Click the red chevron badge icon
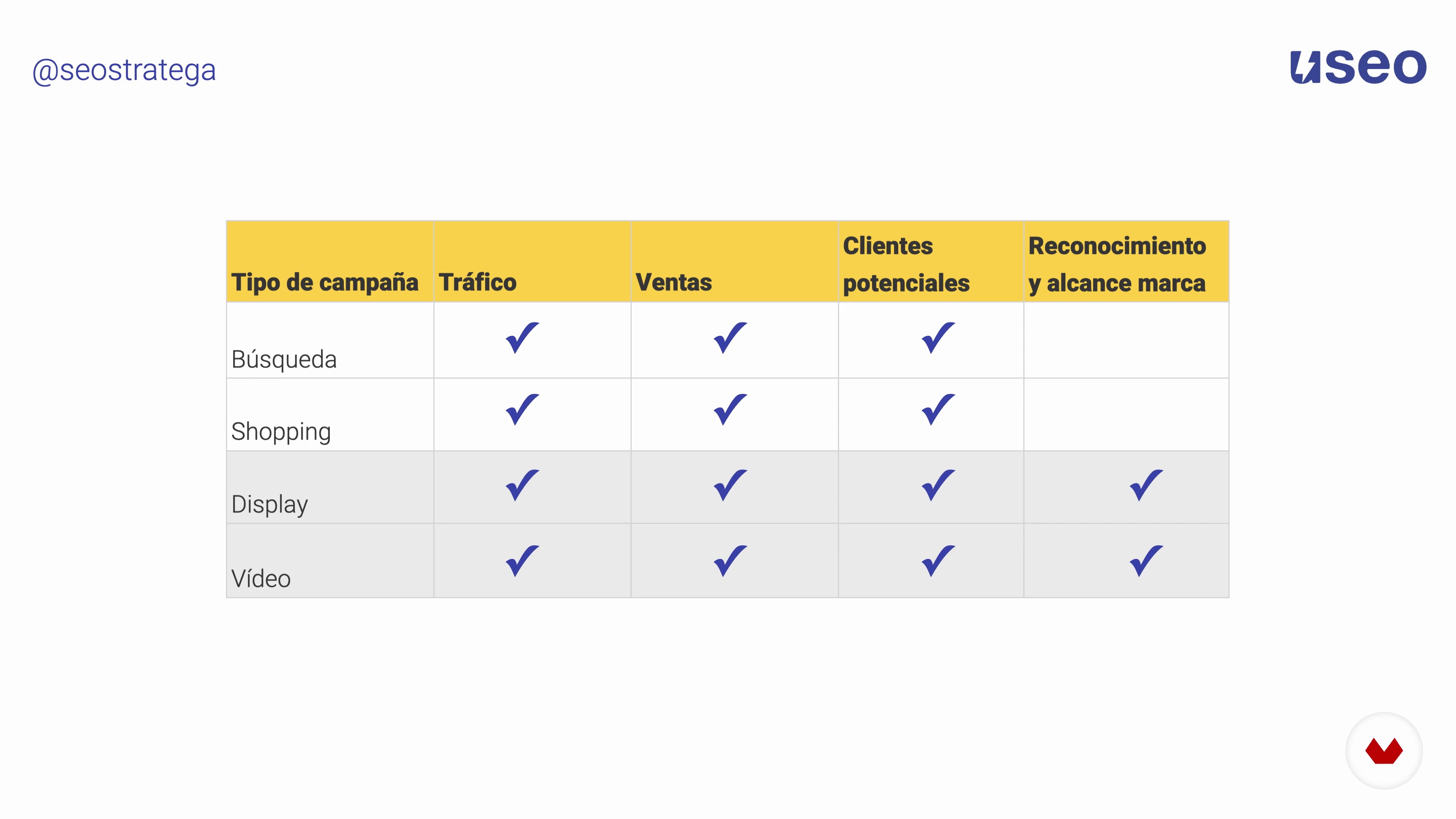Image resolution: width=1456 pixels, height=819 pixels. click(1384, 751)
